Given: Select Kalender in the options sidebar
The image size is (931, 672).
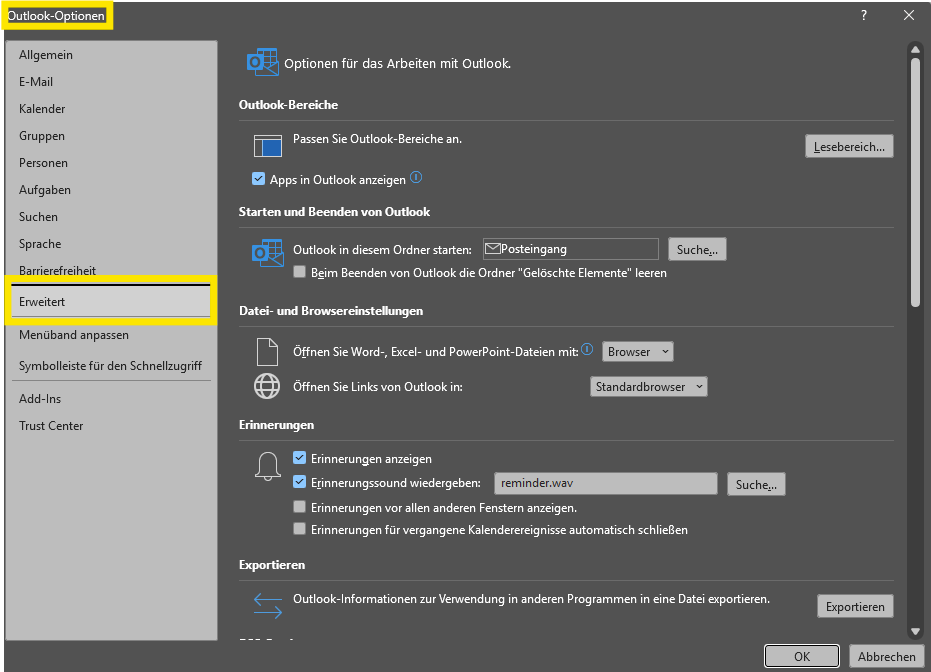Looking at the screenshot, I should [x=42, y=109].
